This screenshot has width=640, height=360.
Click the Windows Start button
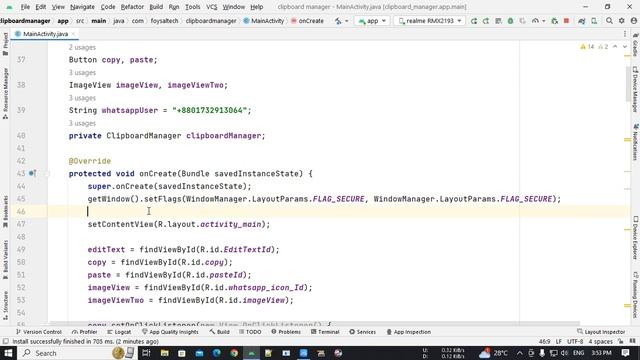point(8,353)
